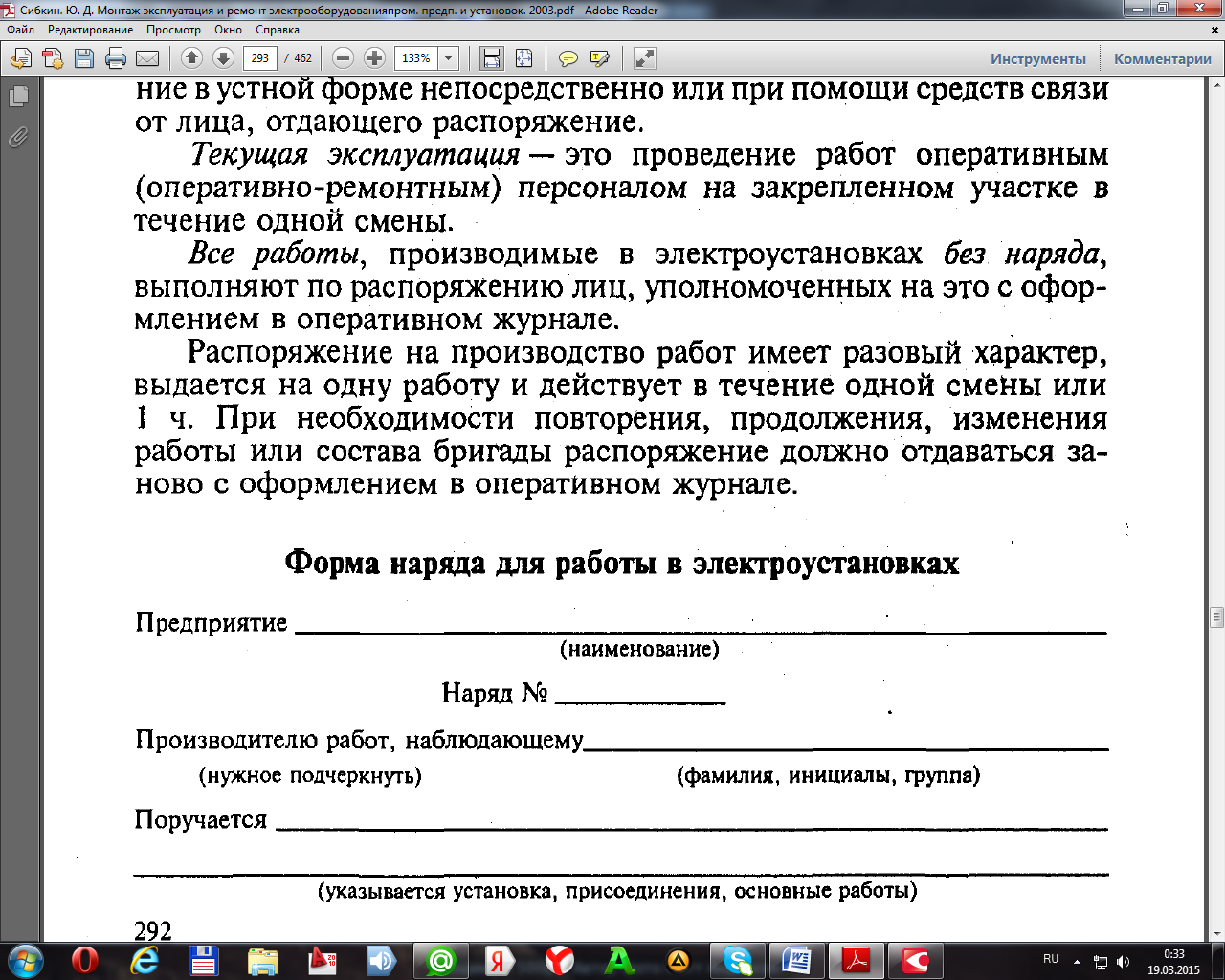Switch to Skype in taskbar
This screenshot has height=980, width=1225.
(738, 960)
